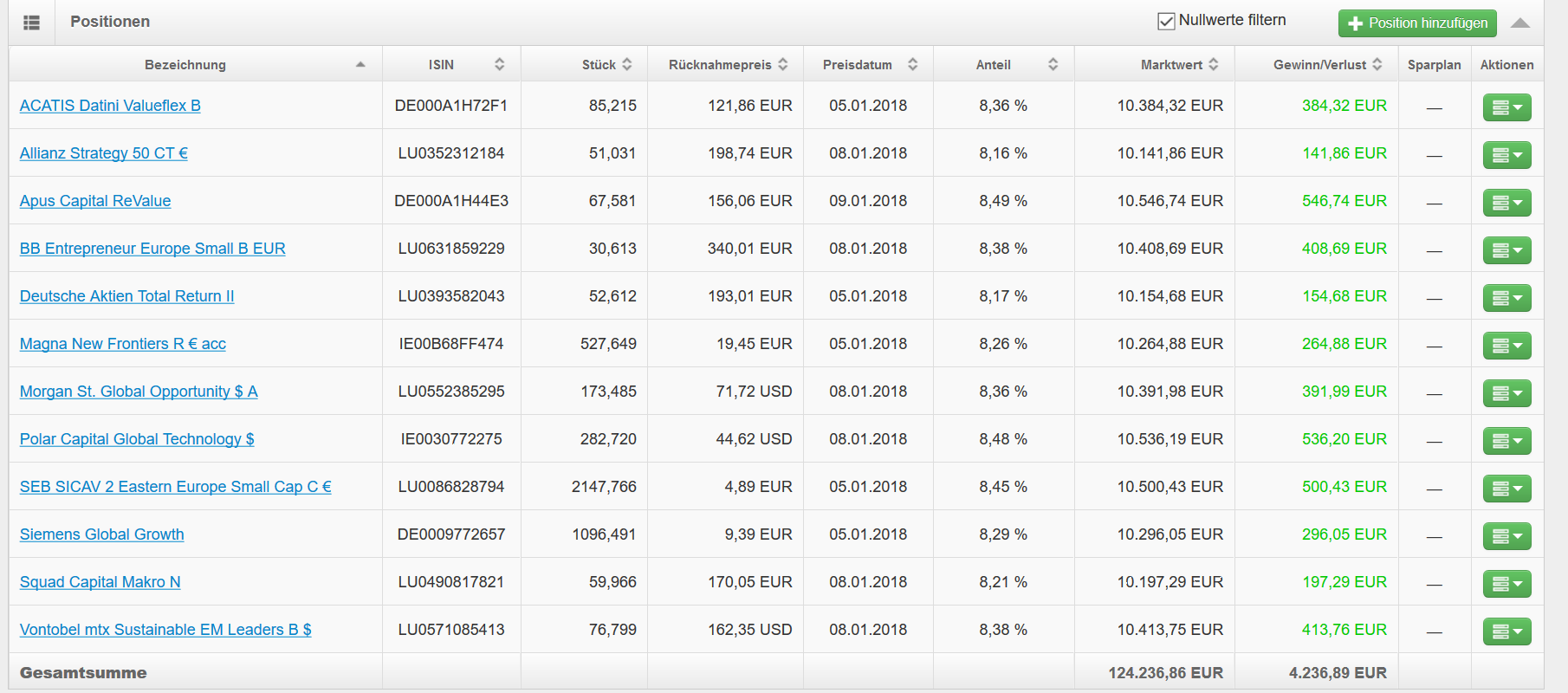Sort the table by Anteil
Screen dimensions: 1568x693
pos(1004,64)
